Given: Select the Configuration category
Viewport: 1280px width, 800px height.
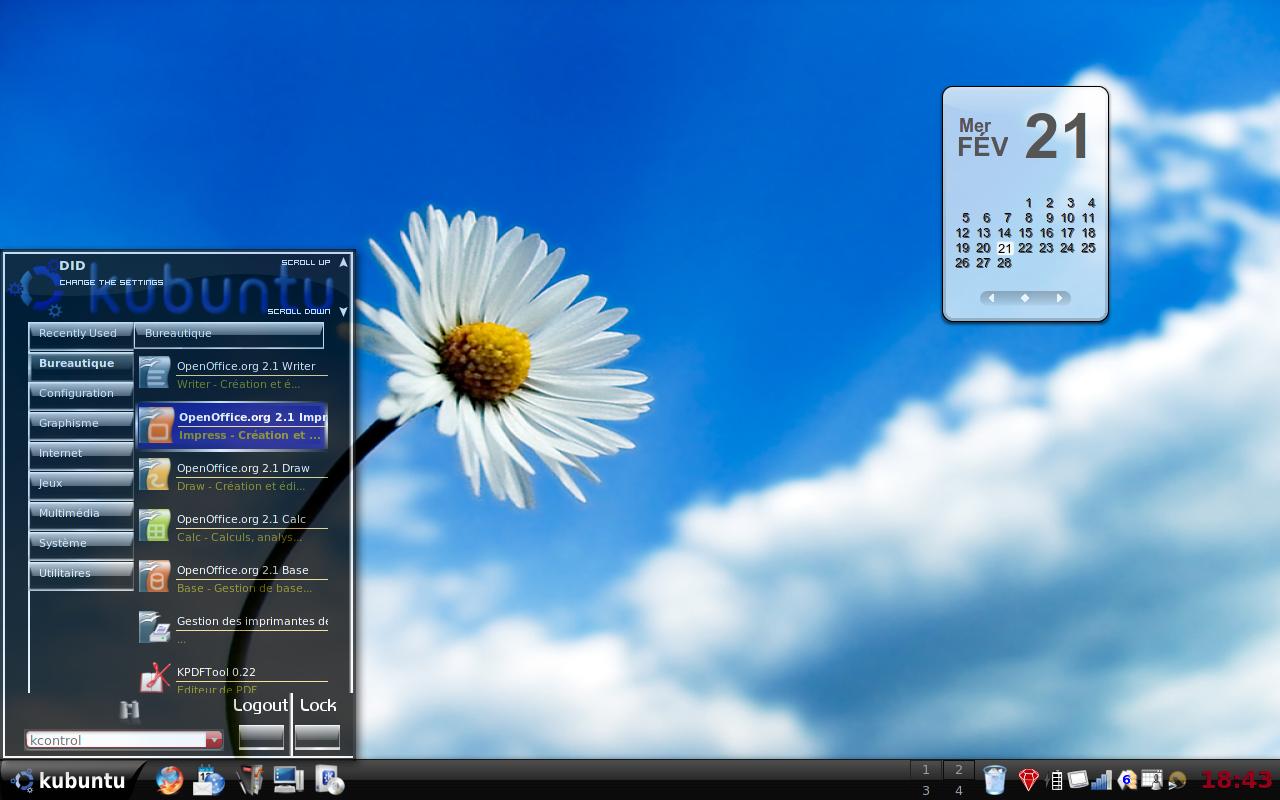Looking at the screenshot, I should (80, 394).
